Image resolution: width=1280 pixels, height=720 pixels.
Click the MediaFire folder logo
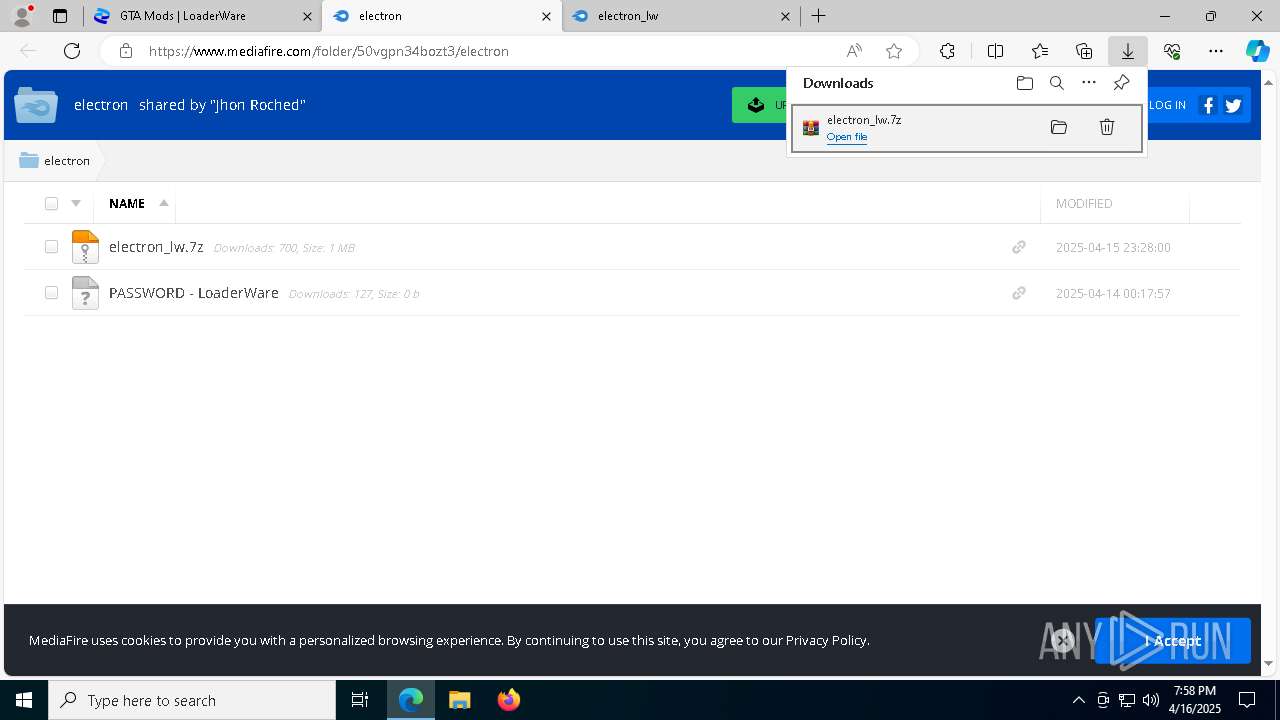click(x=36, y=105)
